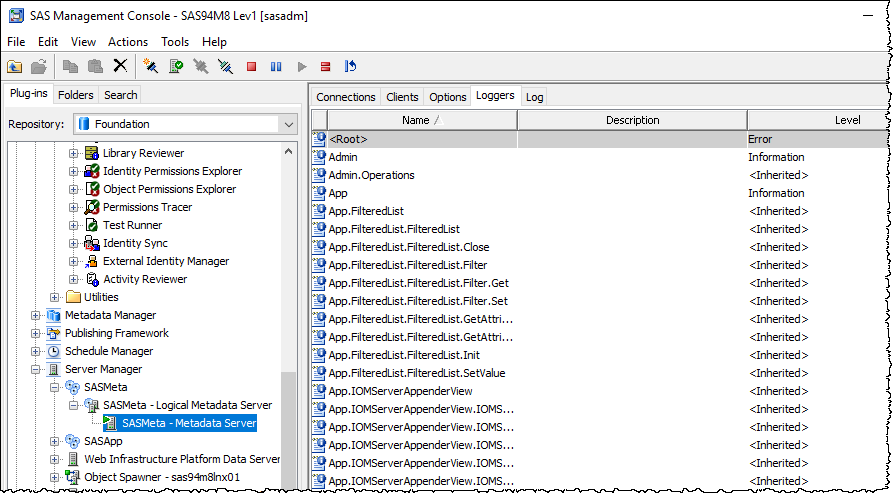
Task: Expand the Metadata Manager node
Action: coord(35,315)
